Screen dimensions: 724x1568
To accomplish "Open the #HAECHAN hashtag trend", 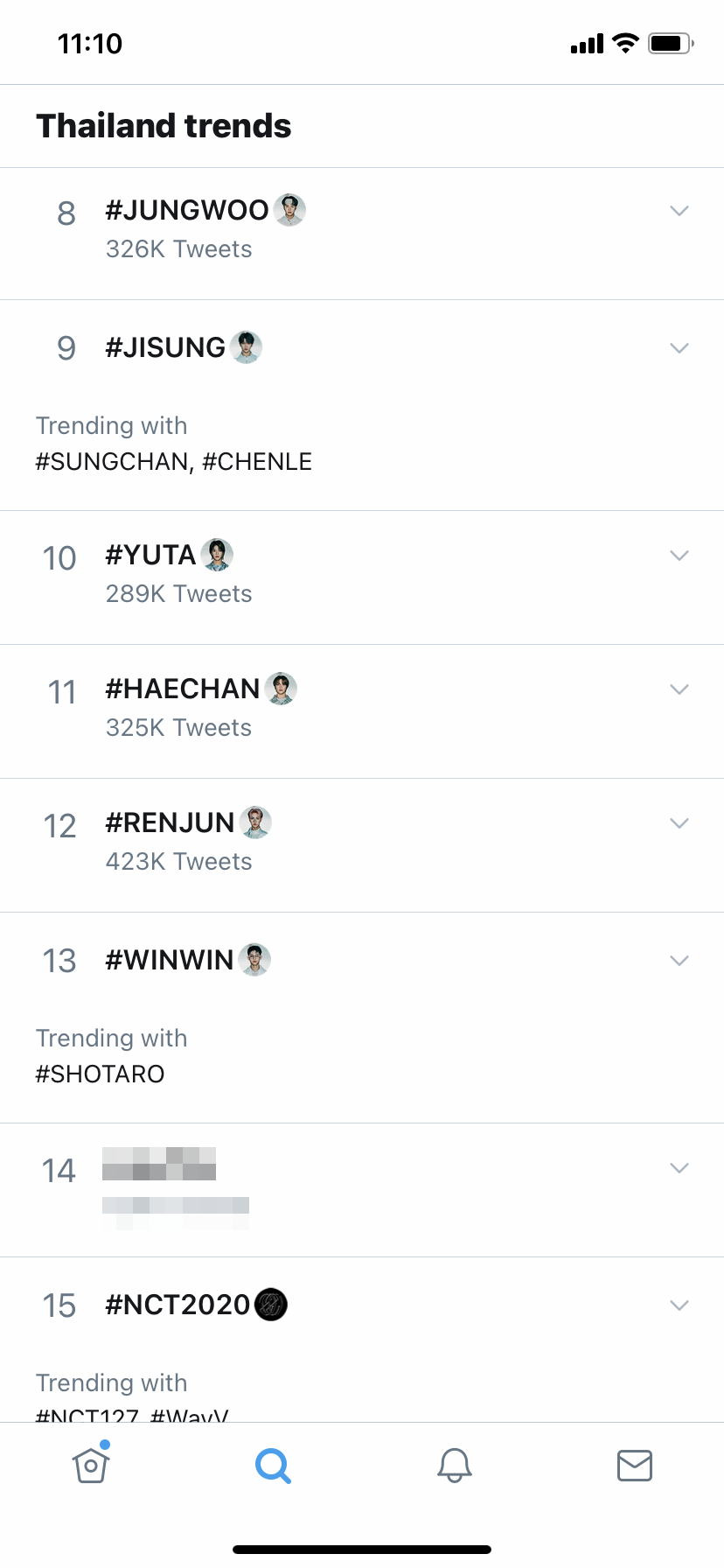I will coord(182,689).
